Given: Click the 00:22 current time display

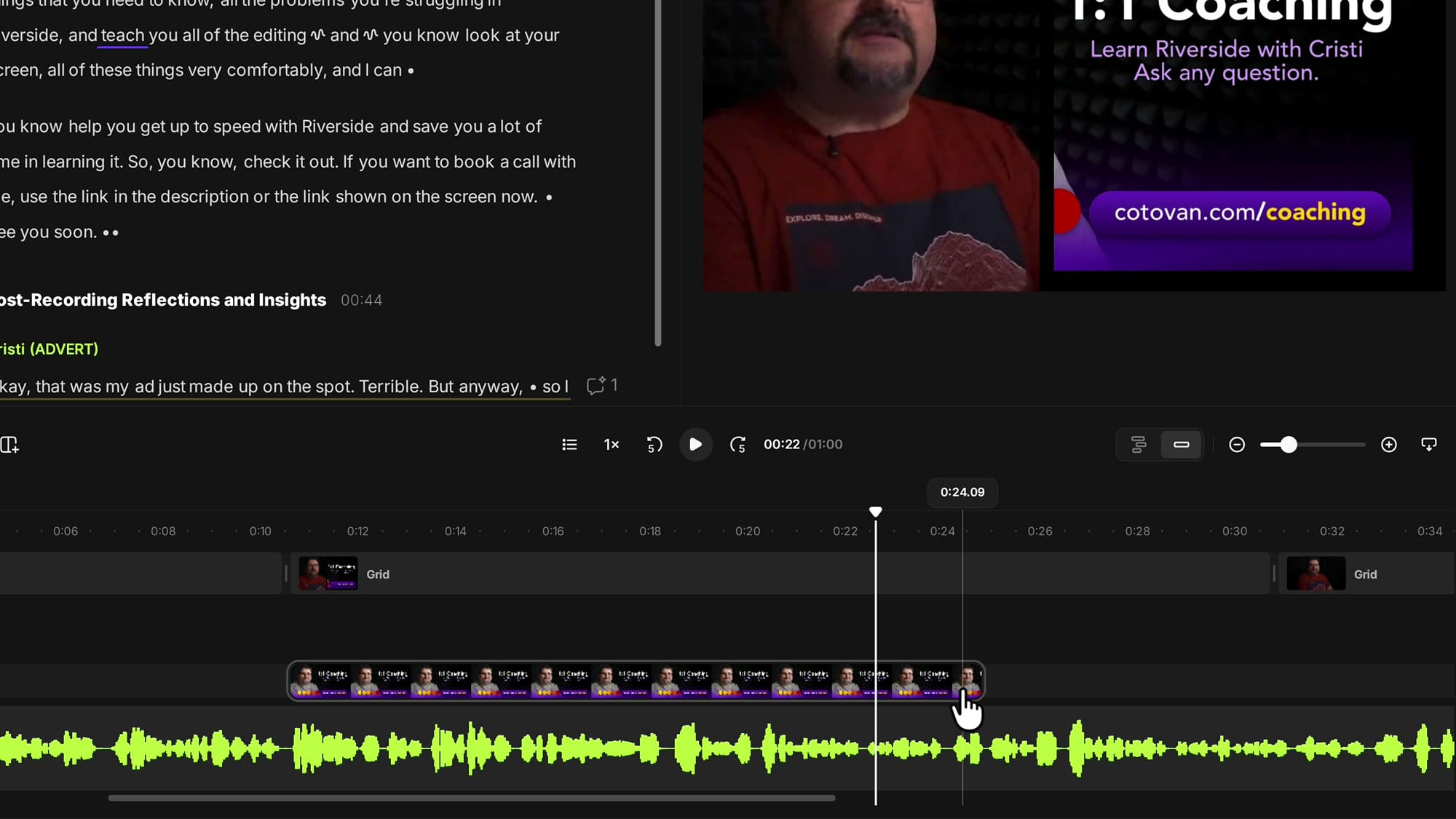Looking at the screenshot, I should click(781, 445).
